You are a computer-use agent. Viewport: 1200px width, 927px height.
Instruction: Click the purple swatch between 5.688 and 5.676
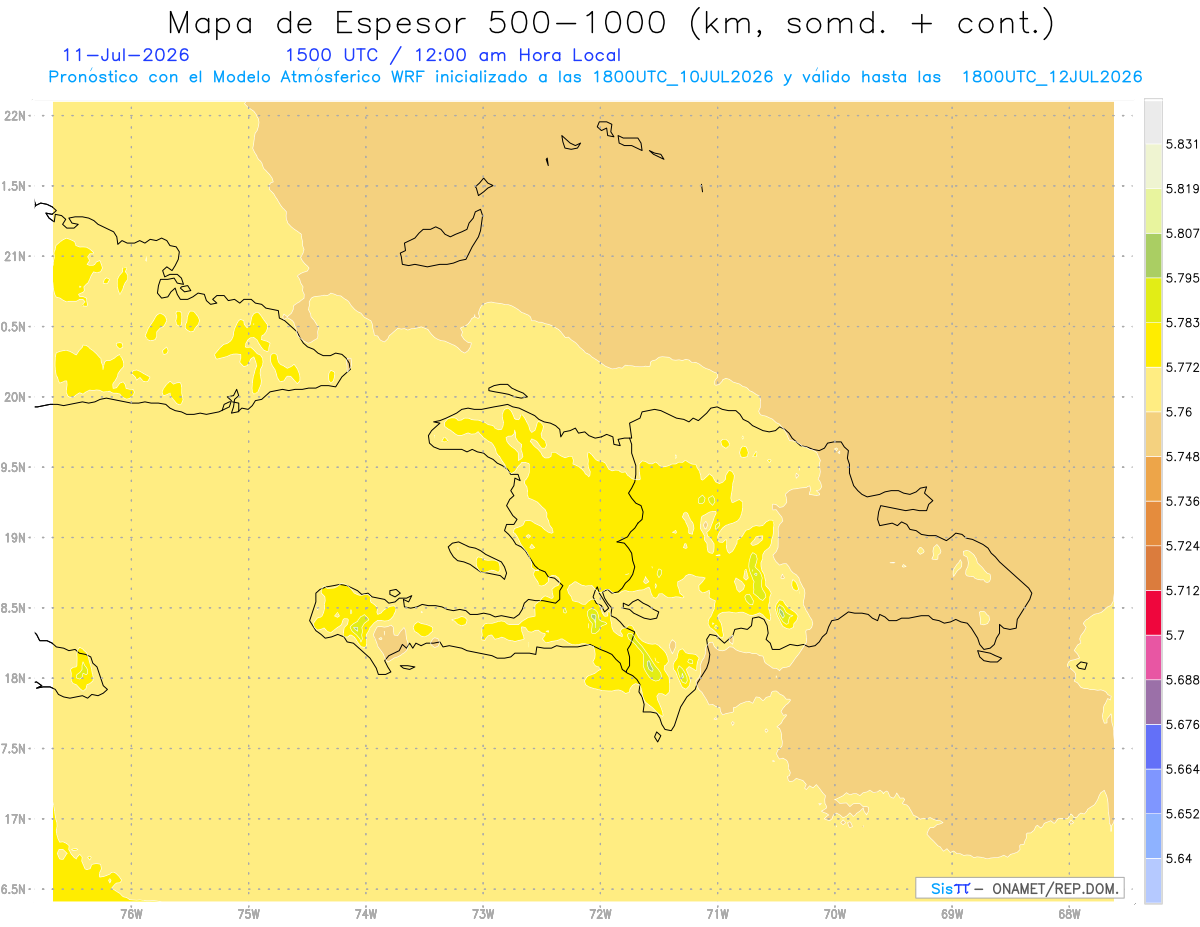[x=1153, y=702]
